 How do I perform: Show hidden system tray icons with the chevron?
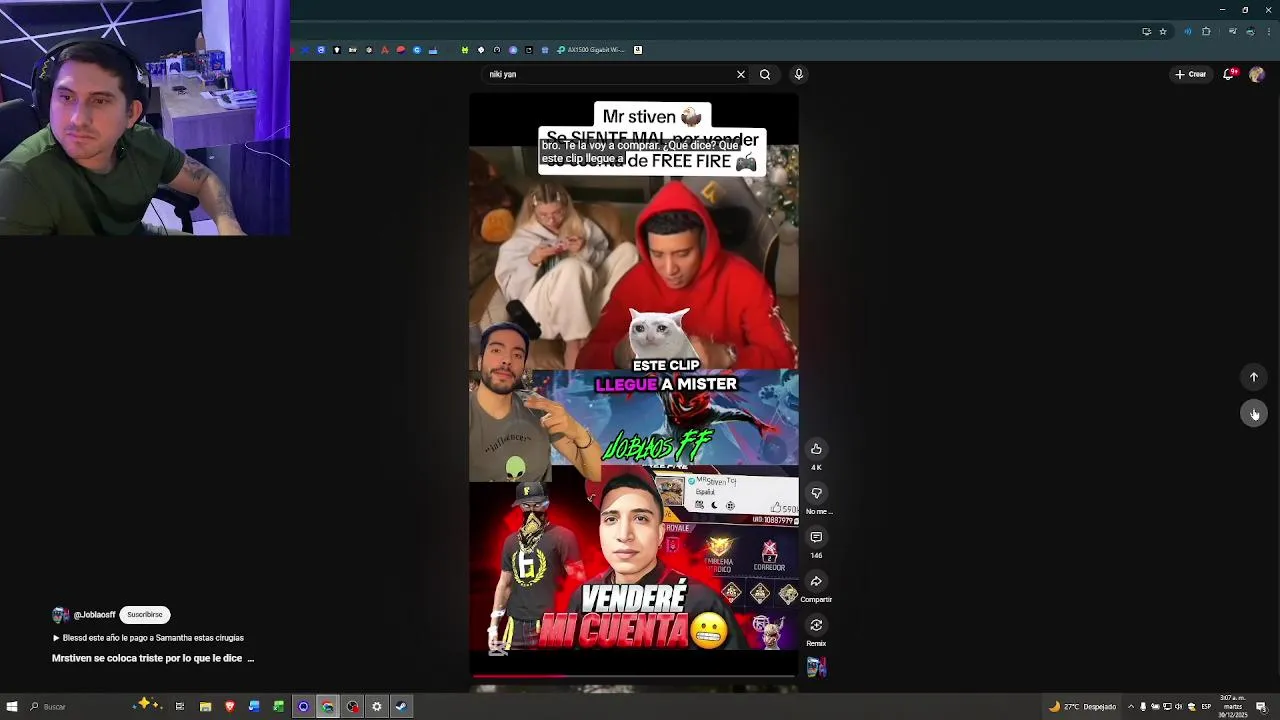tap(1131, 707)
